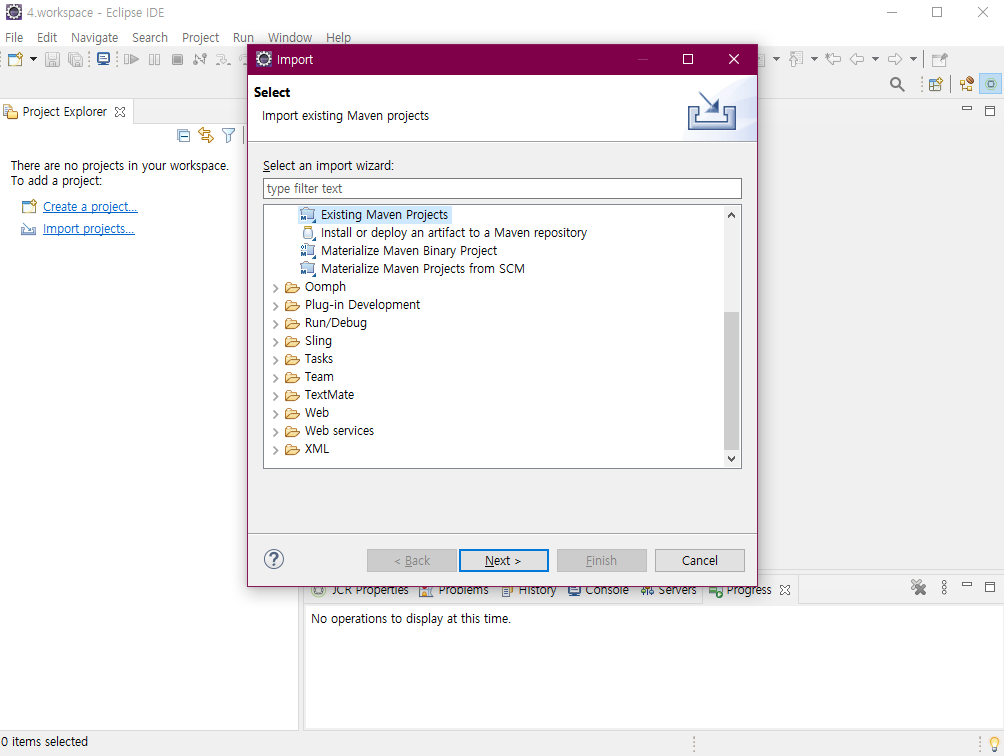Expand the TextMate folder
This screenshot has width=1004, height=756.
[275, 396]
